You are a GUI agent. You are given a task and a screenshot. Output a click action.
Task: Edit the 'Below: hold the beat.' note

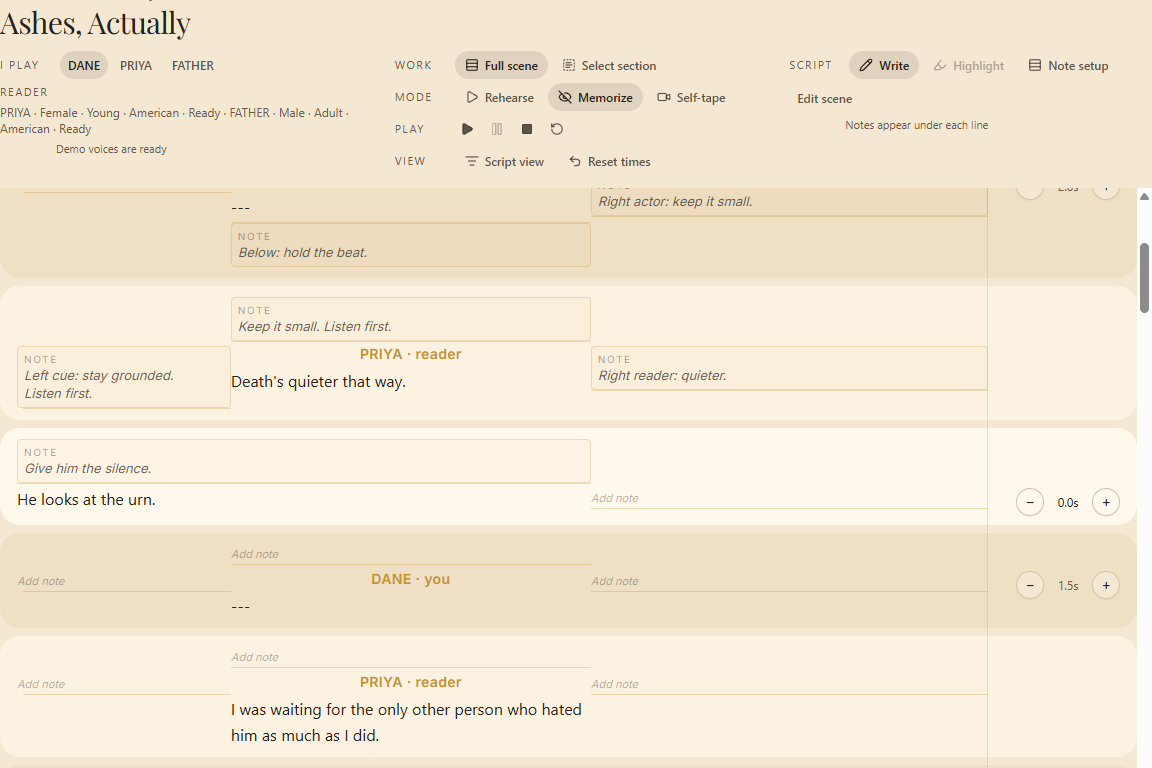point(411,245)
